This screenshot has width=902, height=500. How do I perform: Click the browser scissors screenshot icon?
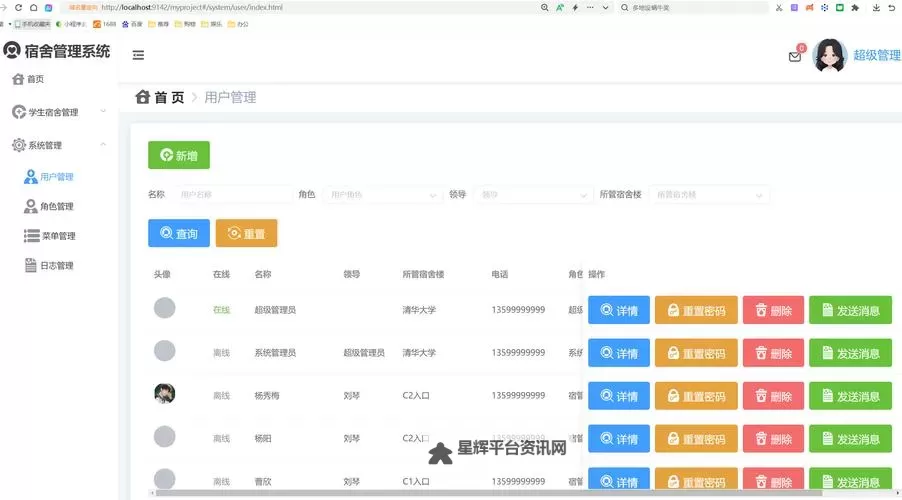pos(779,7)
